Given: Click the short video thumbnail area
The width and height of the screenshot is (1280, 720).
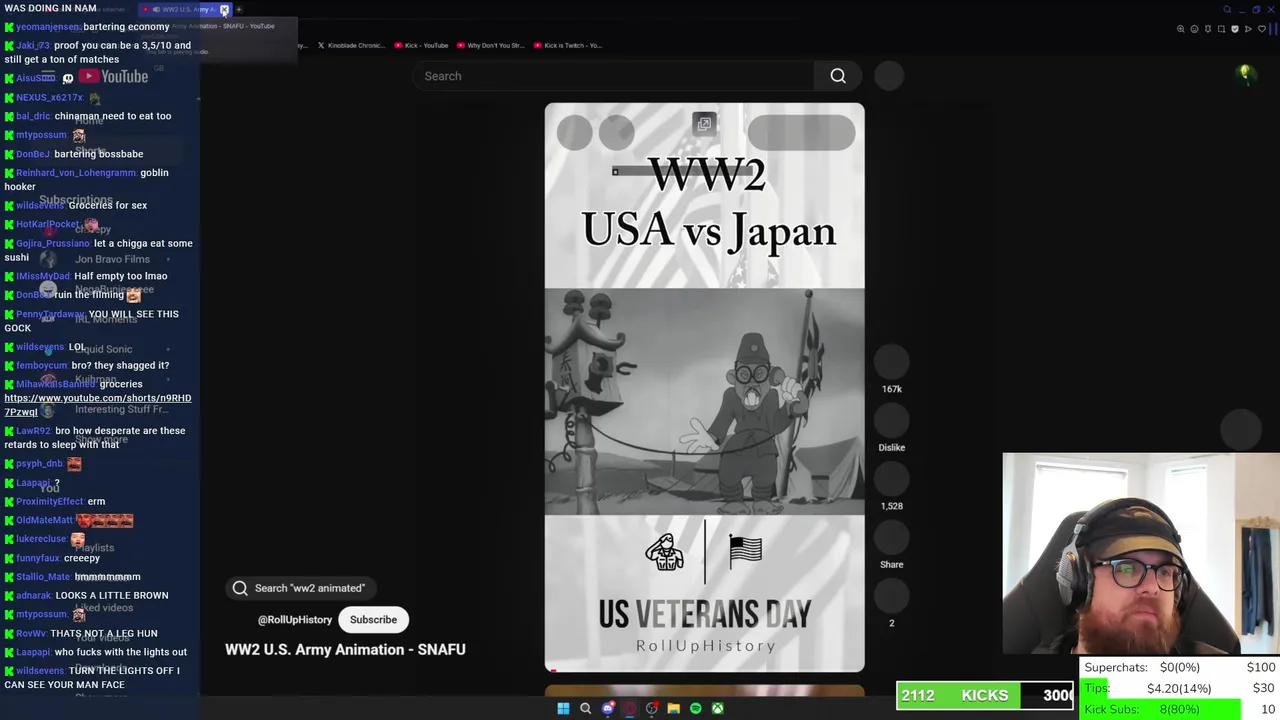Looking at the screenshot, I should tap(704, 402).
